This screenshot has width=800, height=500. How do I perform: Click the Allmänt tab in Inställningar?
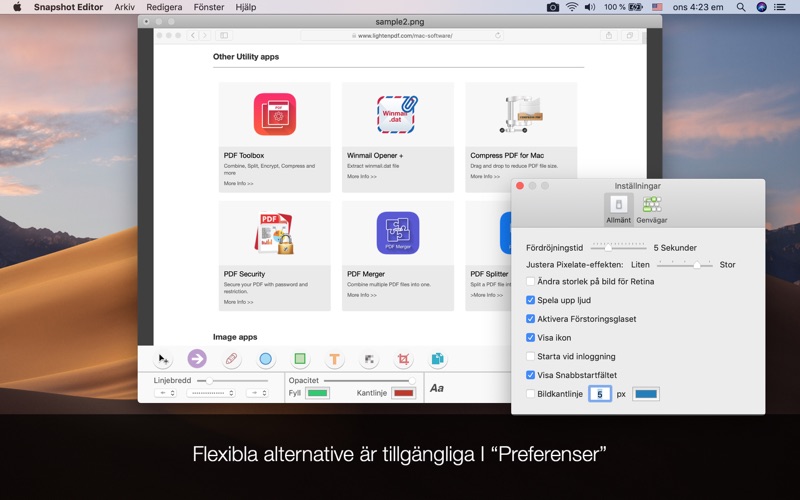tap(618, 209)
